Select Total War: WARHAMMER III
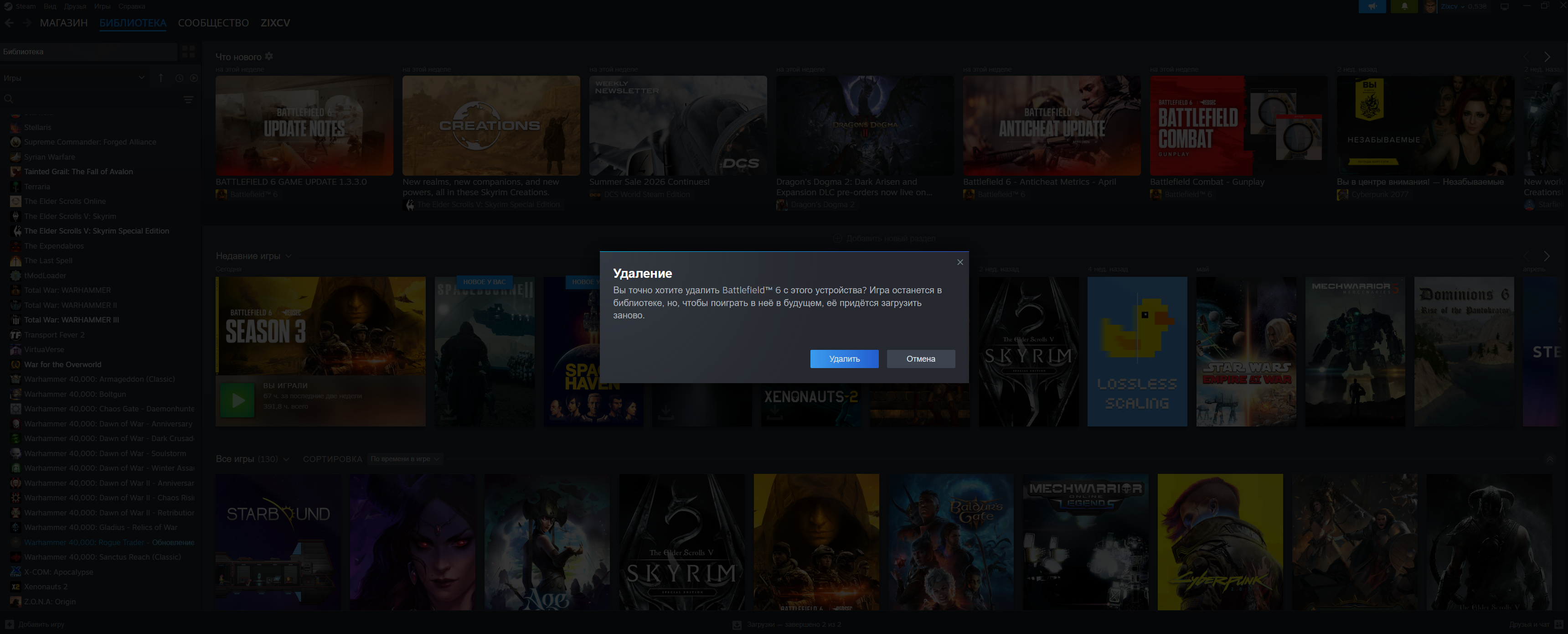Image resolution: width=1568 pixels, height=634 pixels. pos(72,320)
